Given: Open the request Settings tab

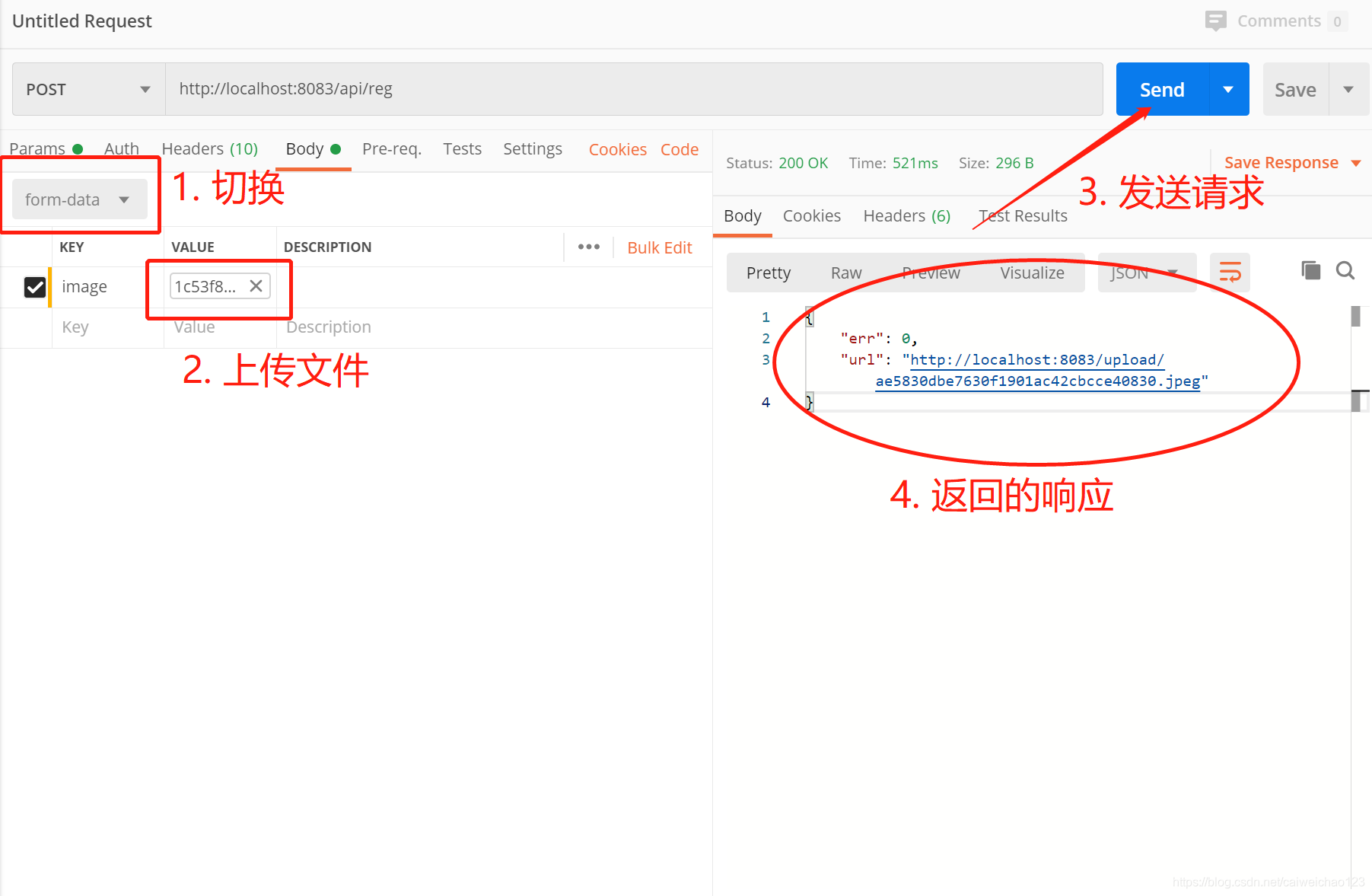Looking at the screenshot, I should tap(533, 149).
